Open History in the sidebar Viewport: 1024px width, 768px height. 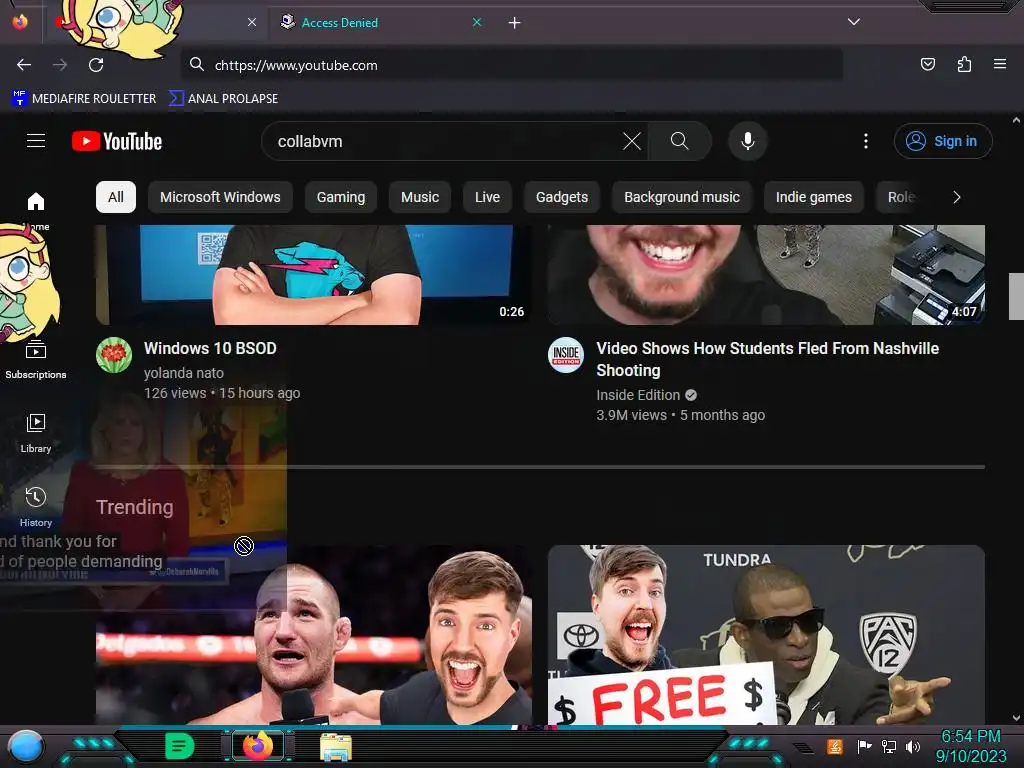coord(36,507)
